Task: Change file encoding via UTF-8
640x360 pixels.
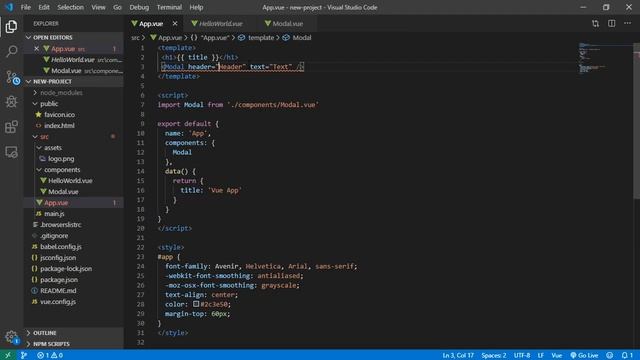Action: [x=522, y=356]
